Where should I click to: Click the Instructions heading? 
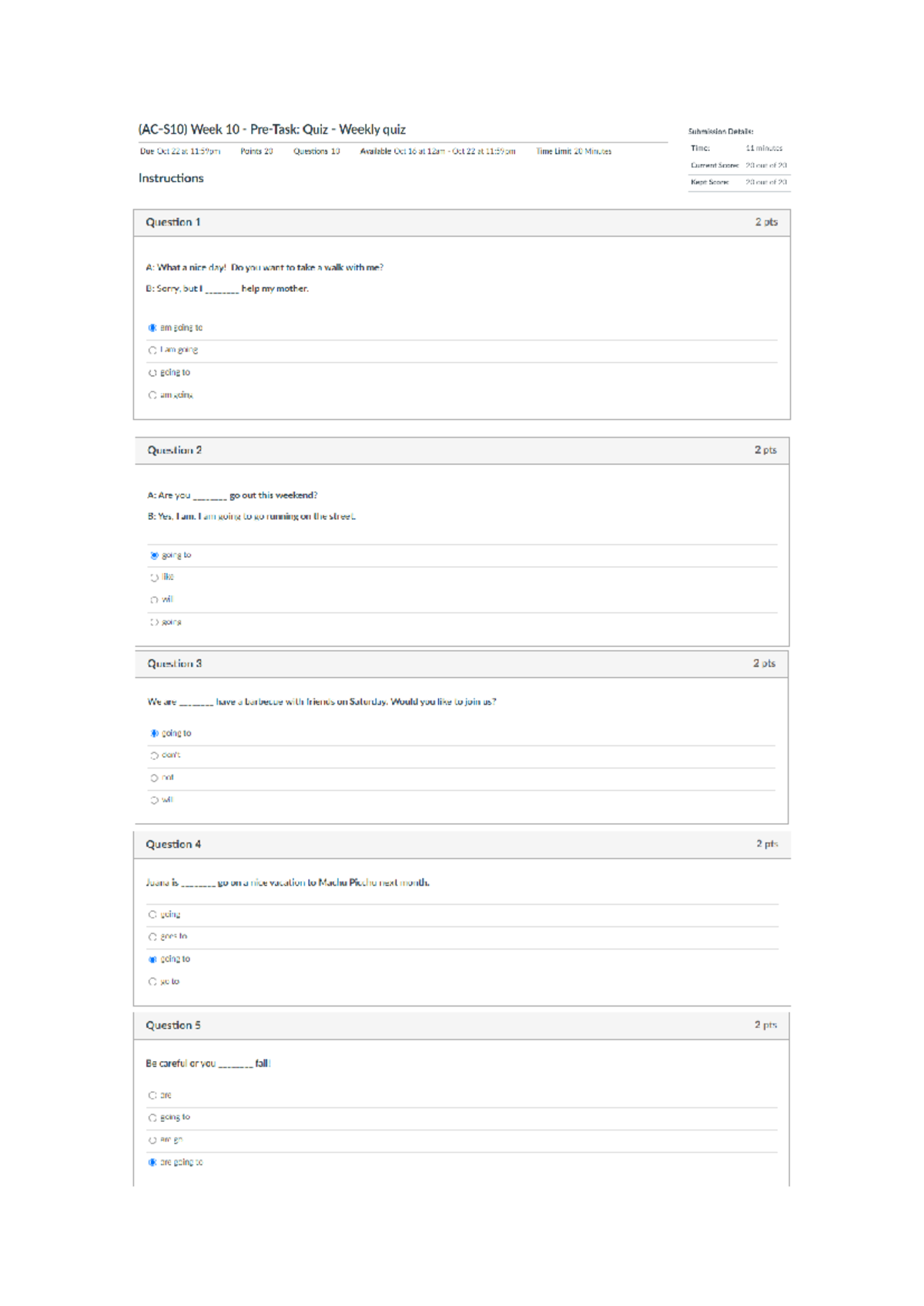click(x=171, y=178)
